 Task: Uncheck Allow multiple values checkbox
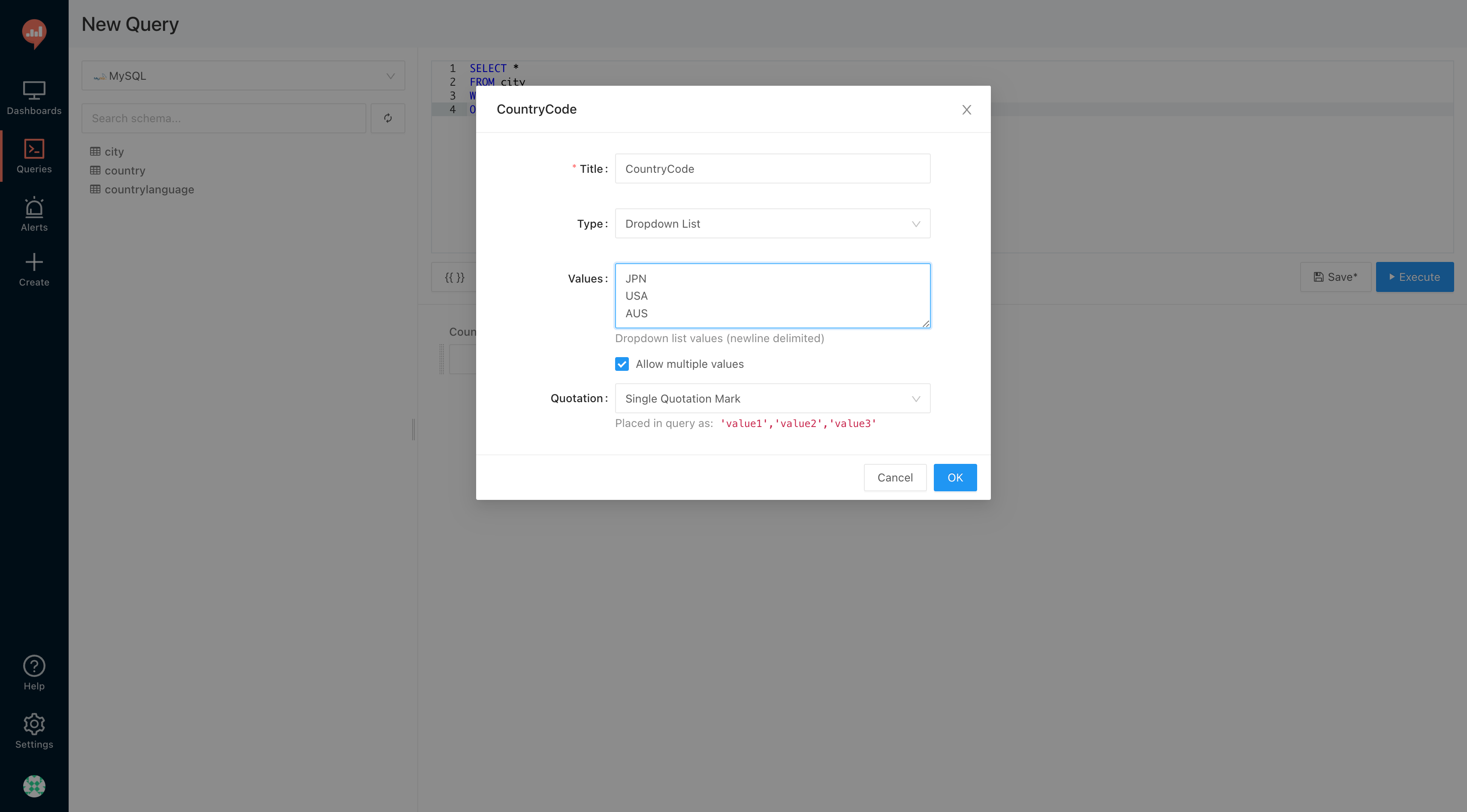[622, 364]
